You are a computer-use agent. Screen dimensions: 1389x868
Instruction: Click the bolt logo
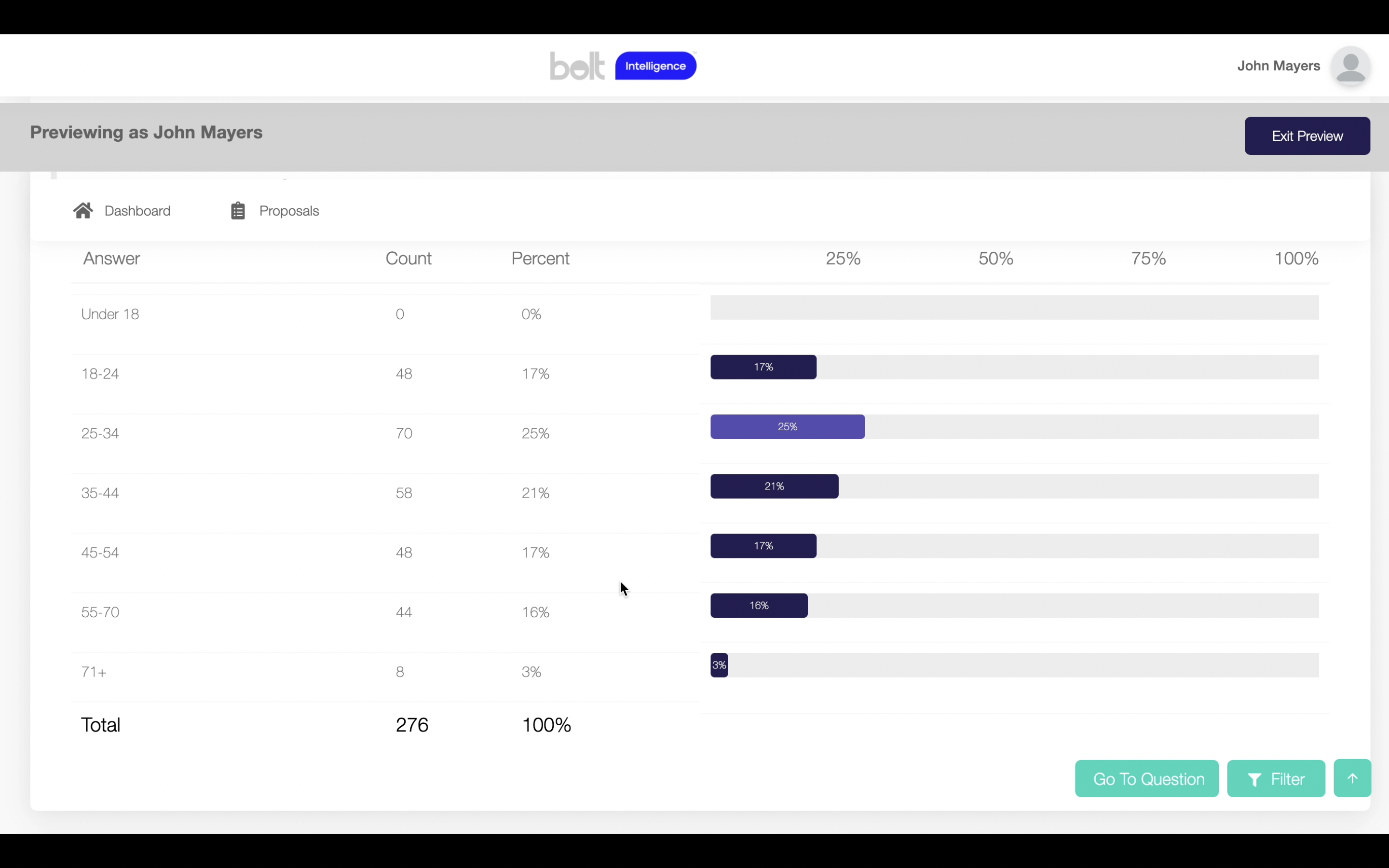point(577,66)
